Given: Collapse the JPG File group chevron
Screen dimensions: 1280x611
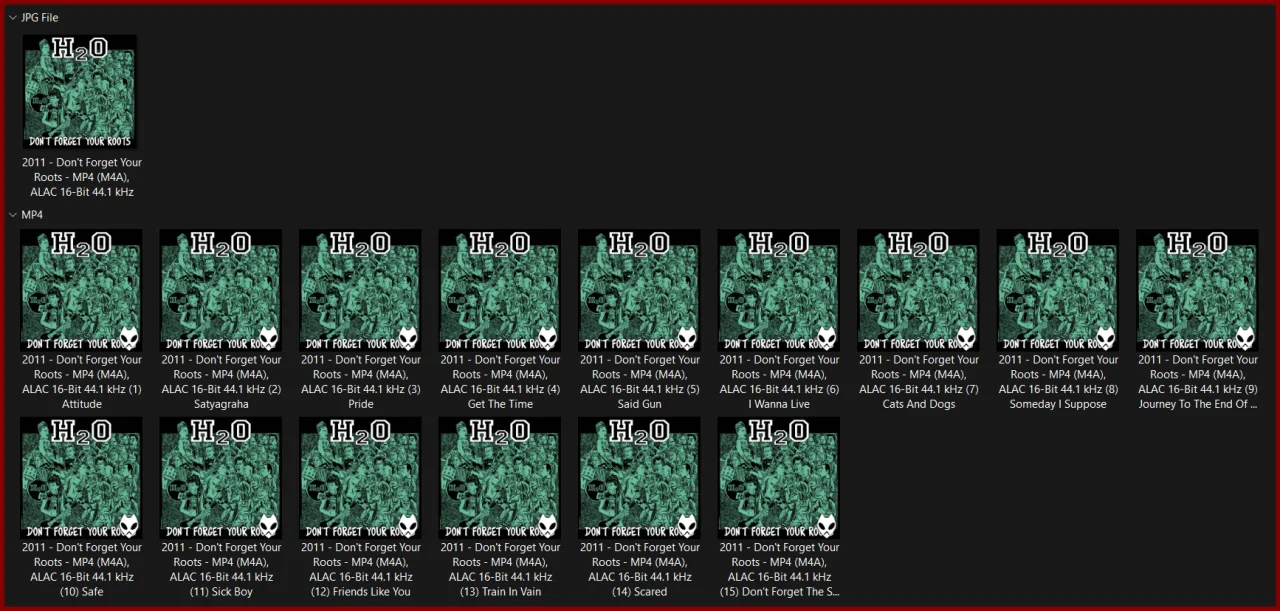Looking at the screenshot, I should [13, 18].
